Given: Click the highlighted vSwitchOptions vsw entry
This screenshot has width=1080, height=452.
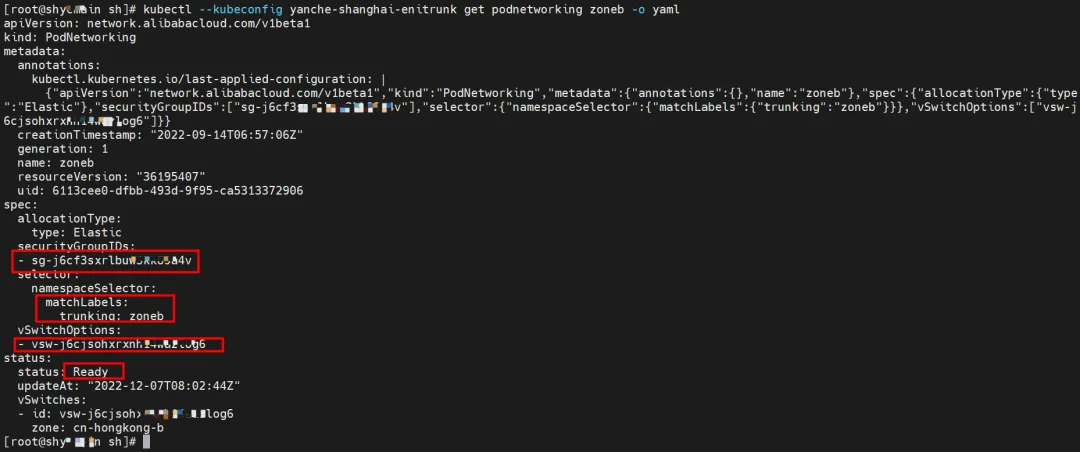Looking at the screenshot, I should (118, 344).
